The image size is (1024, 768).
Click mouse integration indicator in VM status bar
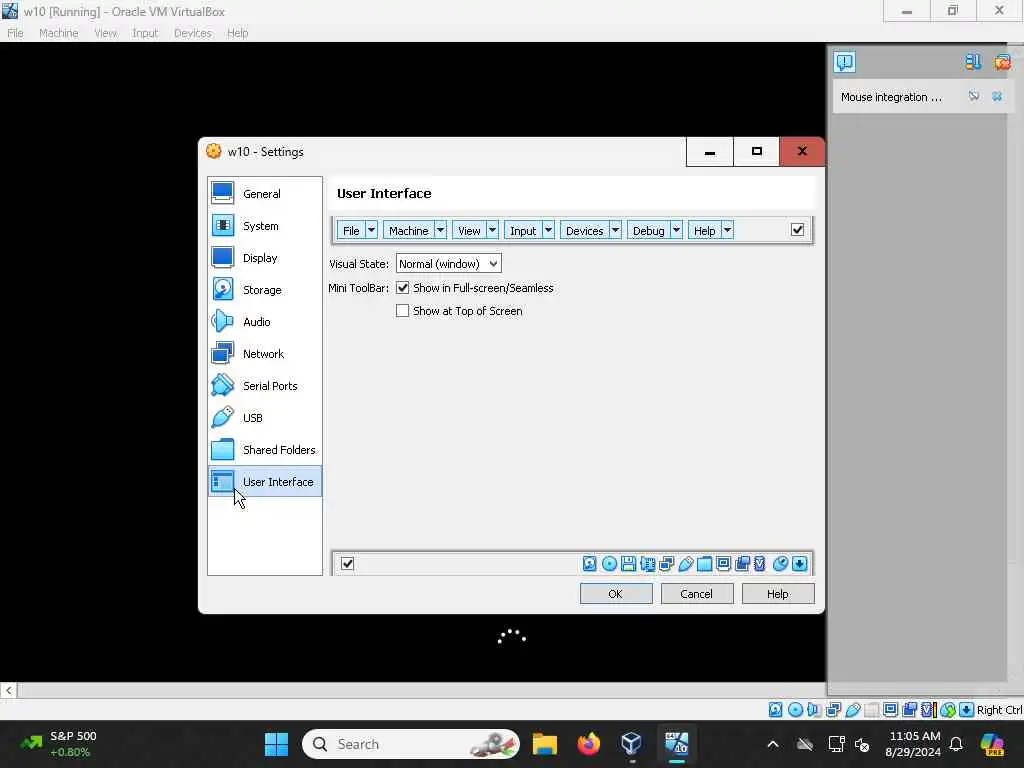point(948,710)
